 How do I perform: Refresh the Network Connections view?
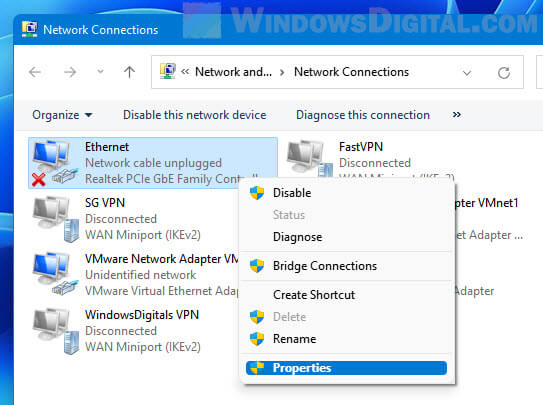click(504, 73)
